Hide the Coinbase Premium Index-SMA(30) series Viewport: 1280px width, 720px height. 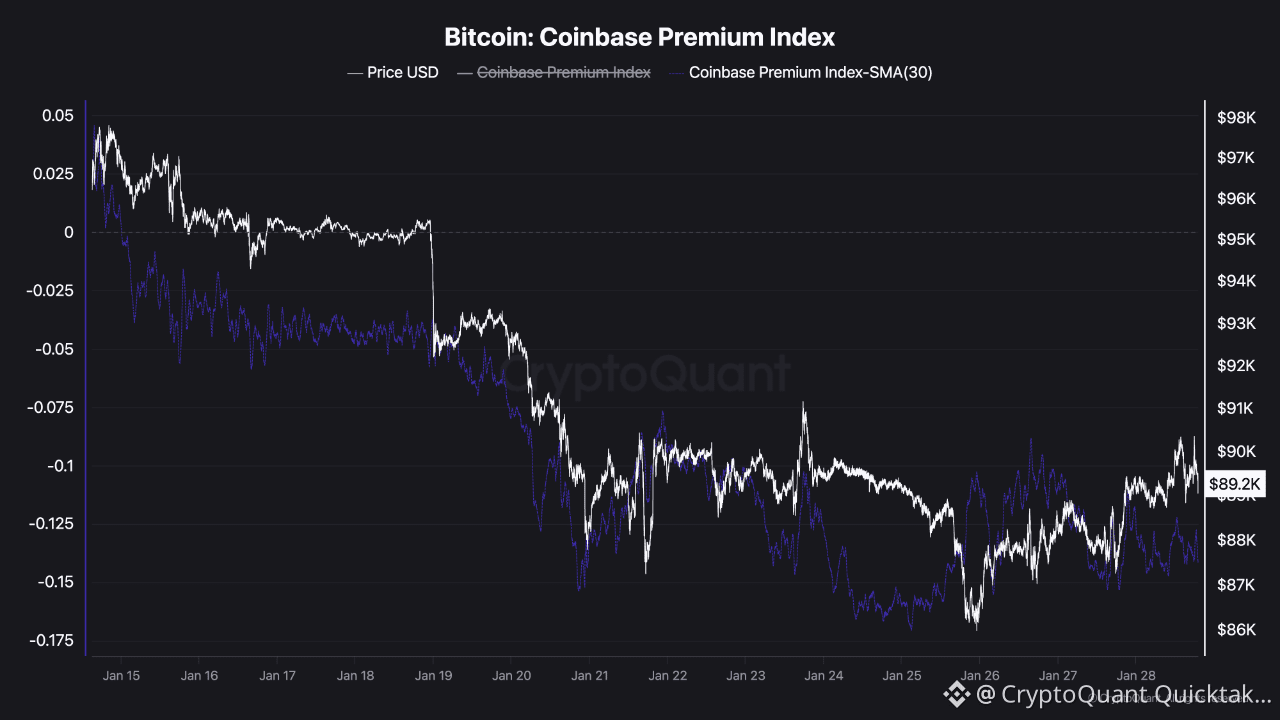(x=810, y=72)
